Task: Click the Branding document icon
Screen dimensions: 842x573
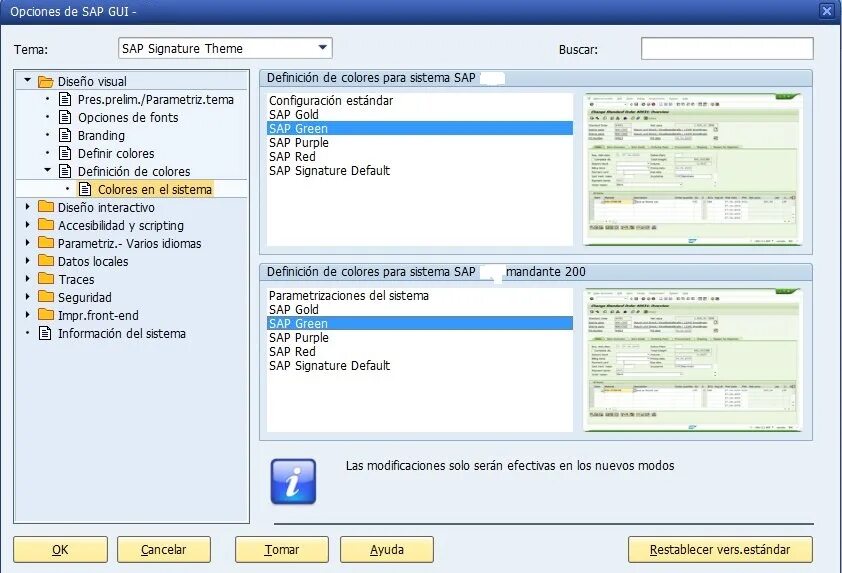Action: (x=65, y=135)
